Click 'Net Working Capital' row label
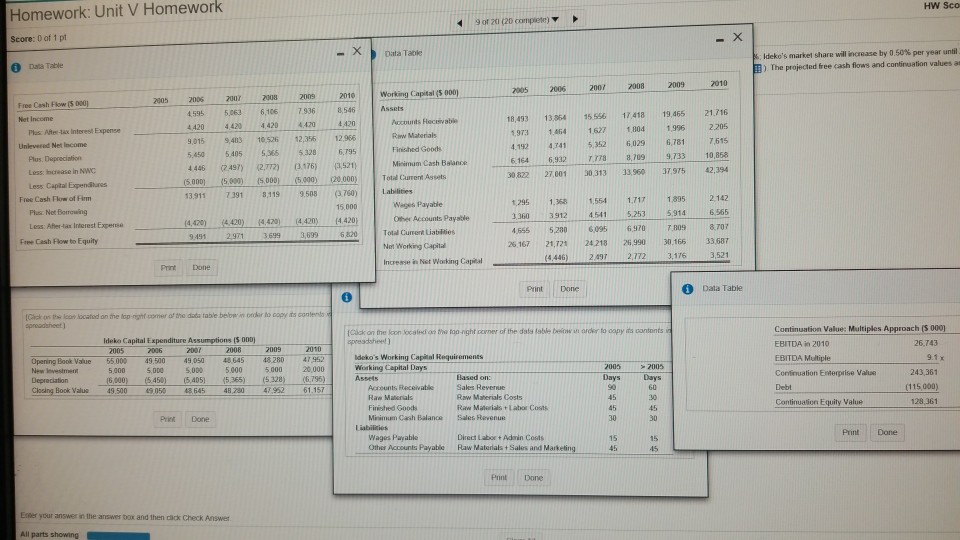This screenshot has width=960, height=540. click(x=414, y=246)
